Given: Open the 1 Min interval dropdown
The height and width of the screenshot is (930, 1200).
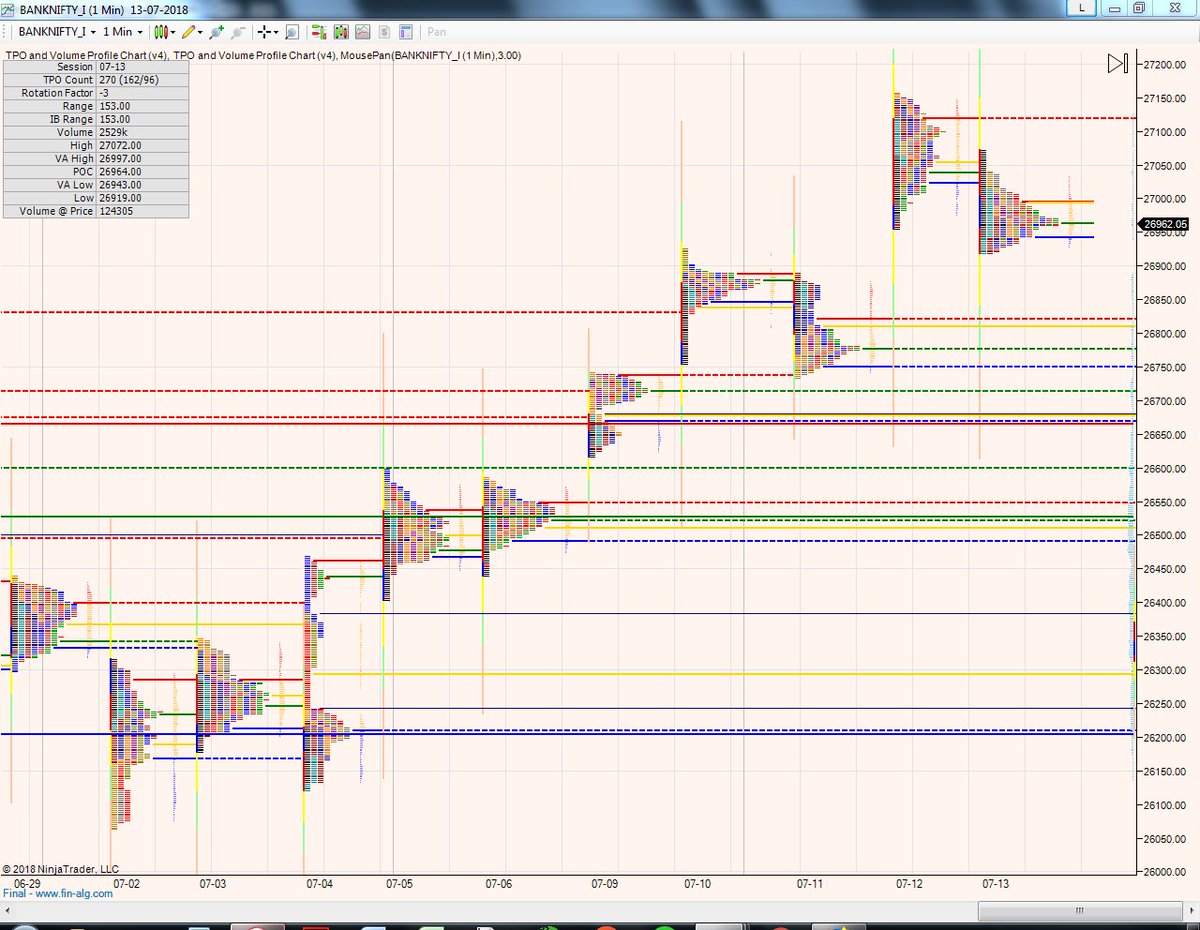Looking at the screenshot, I should (123, 32).
